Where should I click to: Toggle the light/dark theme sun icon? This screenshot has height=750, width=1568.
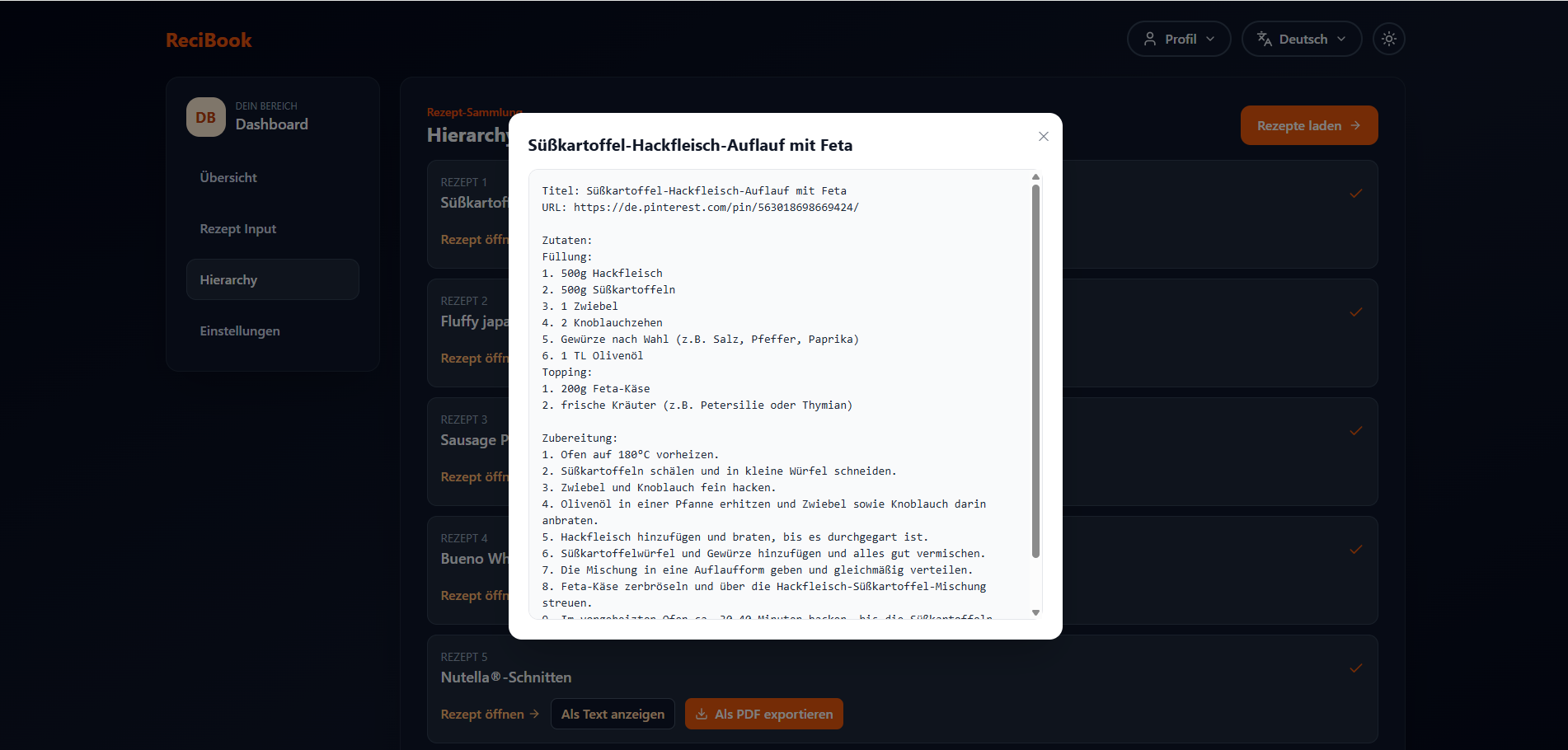[1388, 39]
